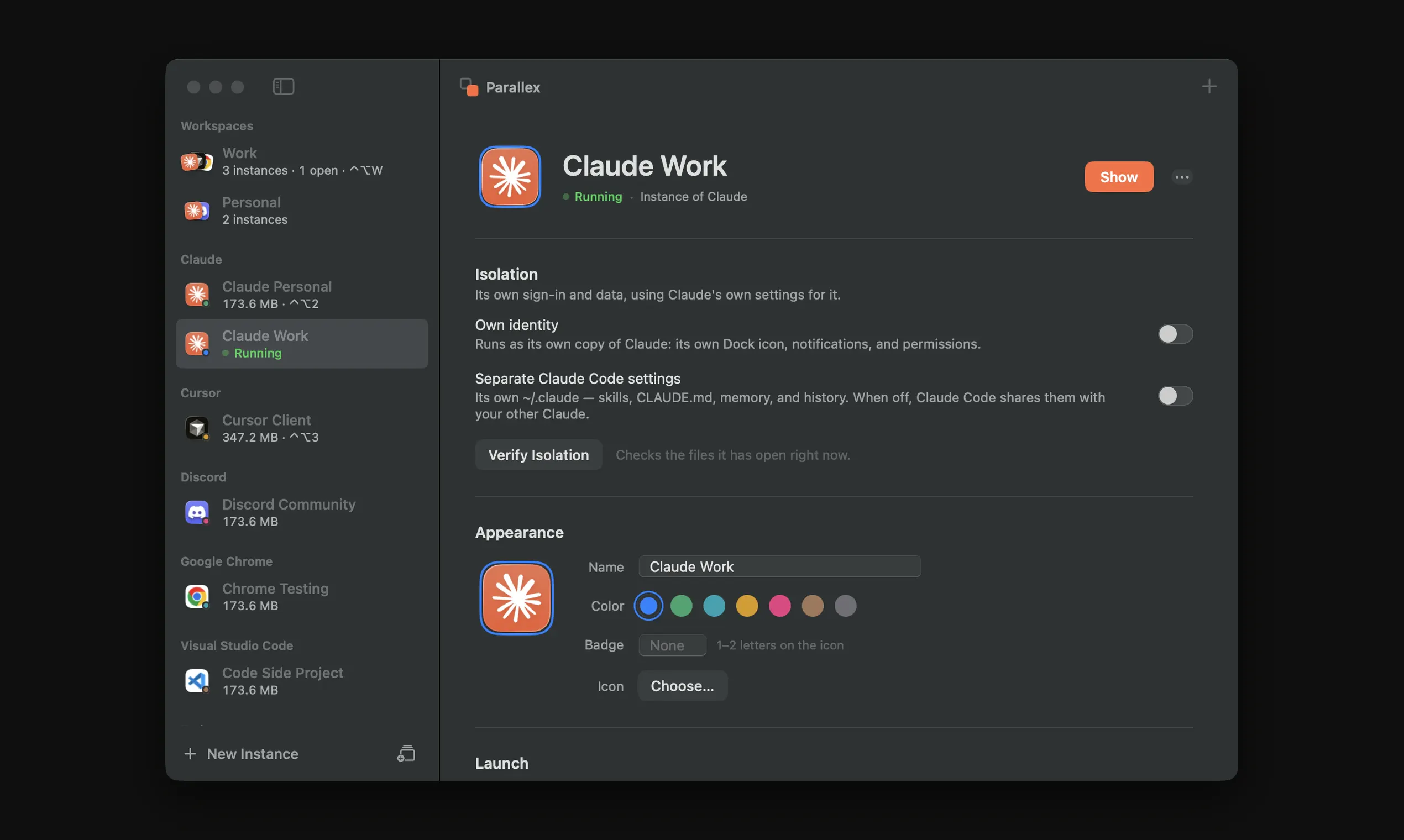This screenshot has height=840, width=1404.
Task: Click the workspace stack icon beside New Instance
Action: click(x=406, y=753)
